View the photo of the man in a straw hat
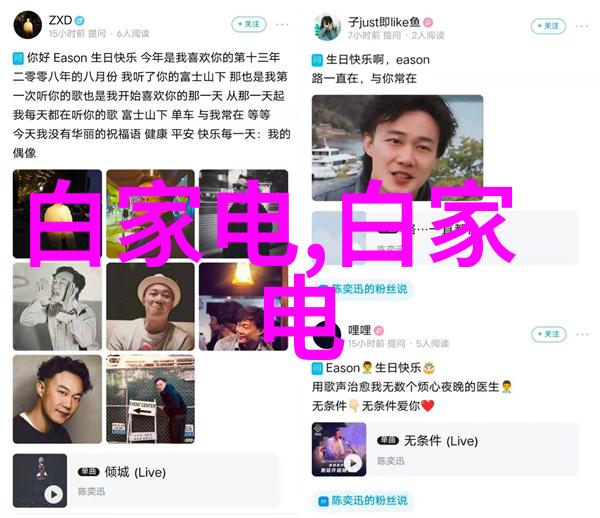 pyautogui.click(x=150, y=306)
